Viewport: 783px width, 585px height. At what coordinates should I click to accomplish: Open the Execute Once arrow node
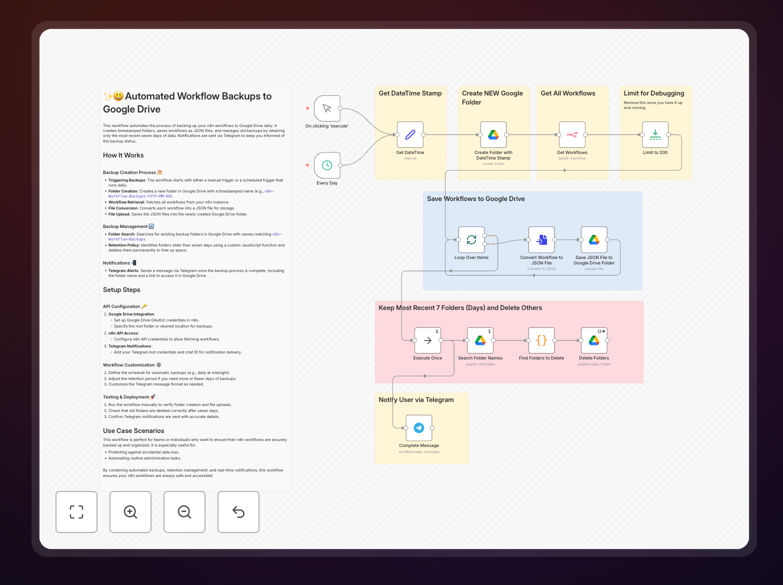point(427,340)
